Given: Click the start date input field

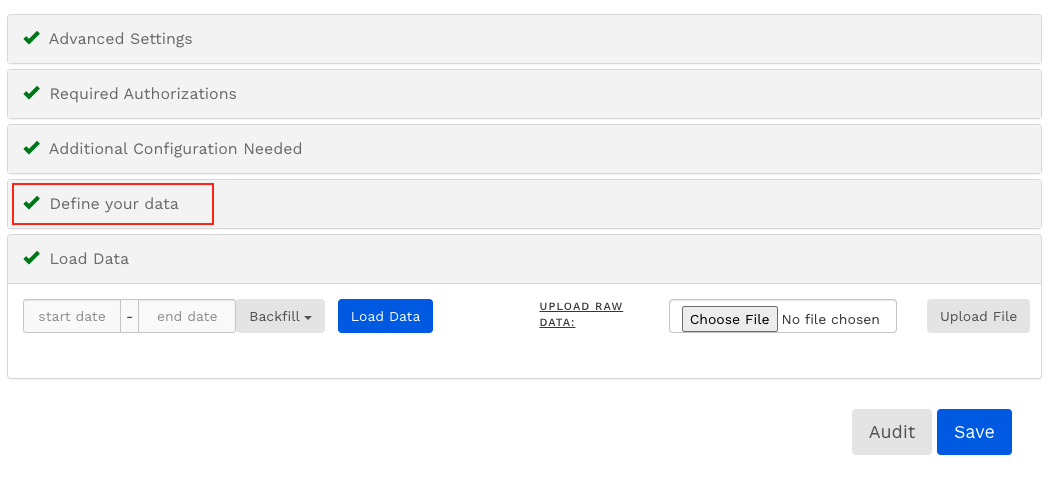Looking at the screenshot, I should coord(72,316).
